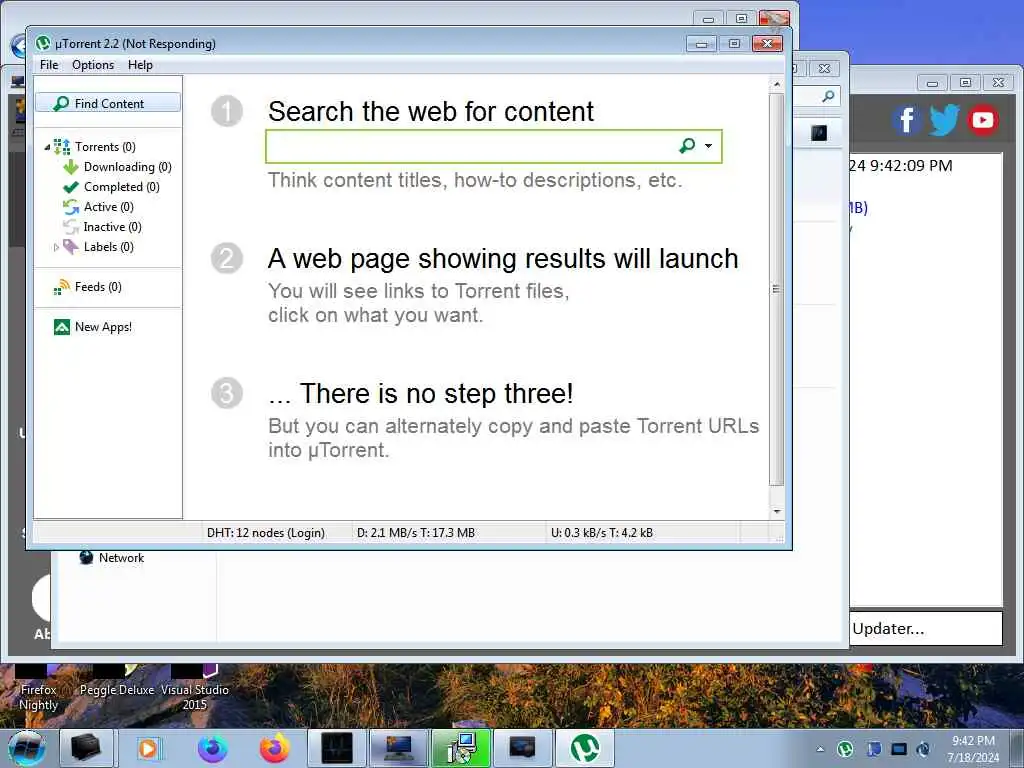
Task: Open orange Firefox taskbar icon
Action: click(x=274, y=748)
